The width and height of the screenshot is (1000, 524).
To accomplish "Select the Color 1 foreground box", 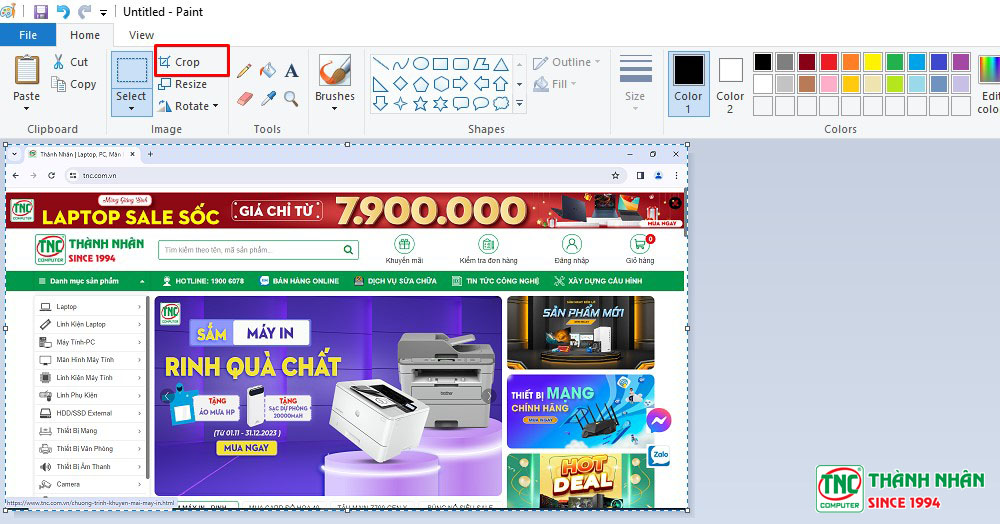I will (x=688, y=84).
